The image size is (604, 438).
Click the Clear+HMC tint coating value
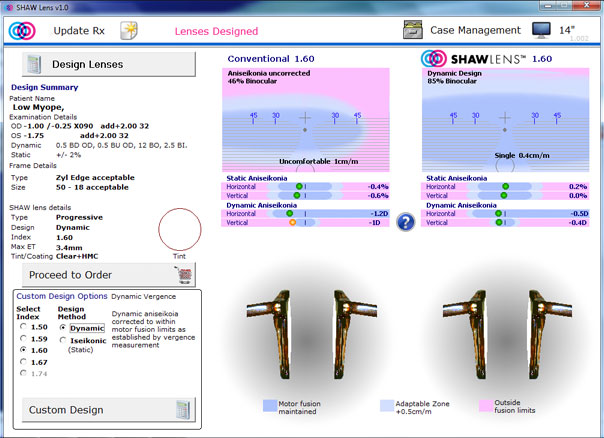(x=77, y=256)
